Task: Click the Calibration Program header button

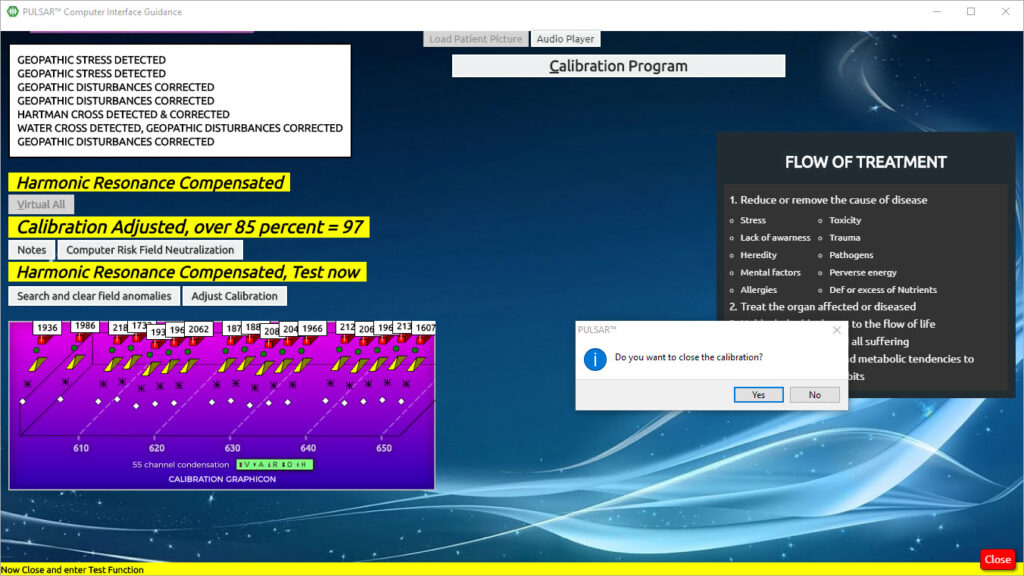Action: click(618, 66)
